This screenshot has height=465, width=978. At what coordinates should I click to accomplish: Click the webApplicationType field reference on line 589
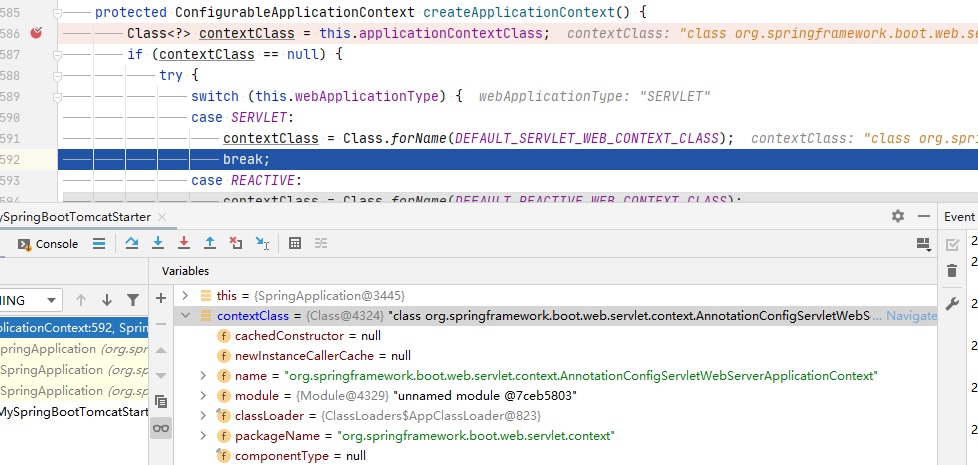point(367,97)
